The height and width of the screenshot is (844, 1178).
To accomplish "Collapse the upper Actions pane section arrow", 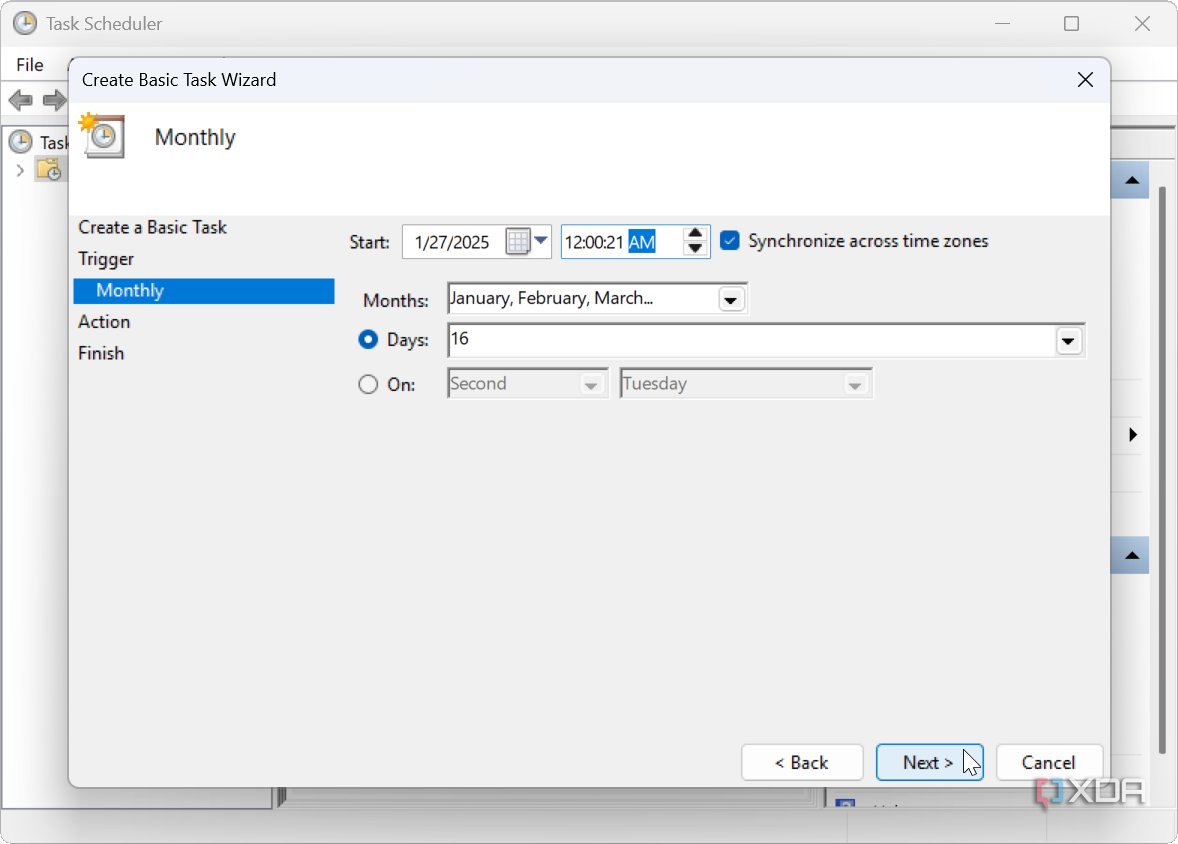I will [1132, 180].
